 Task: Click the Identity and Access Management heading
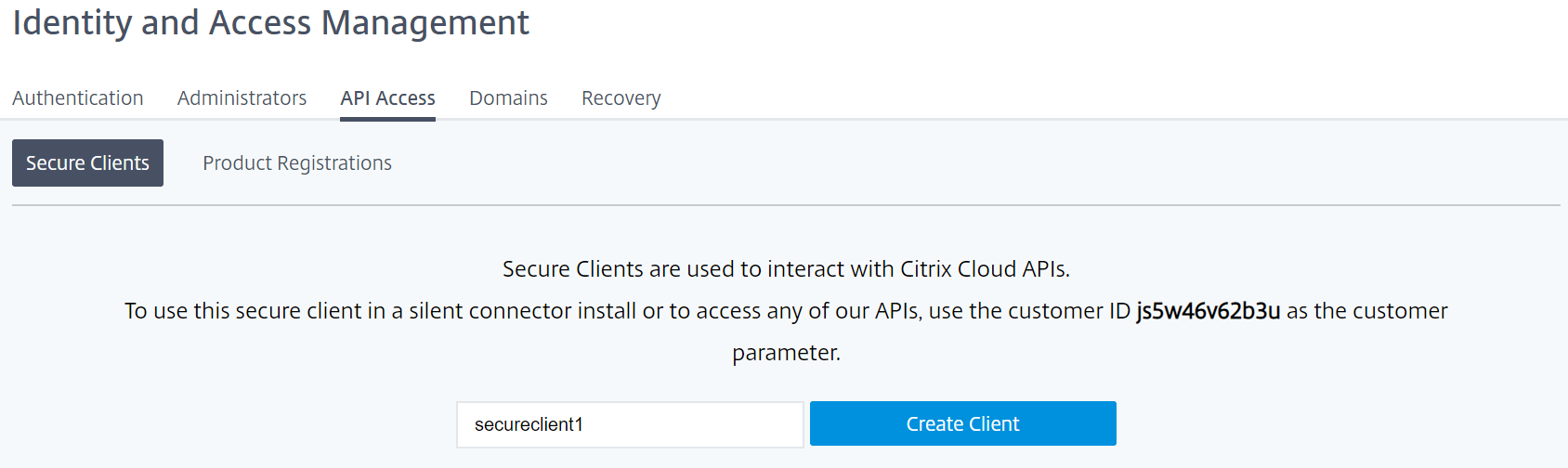[270, 22]
